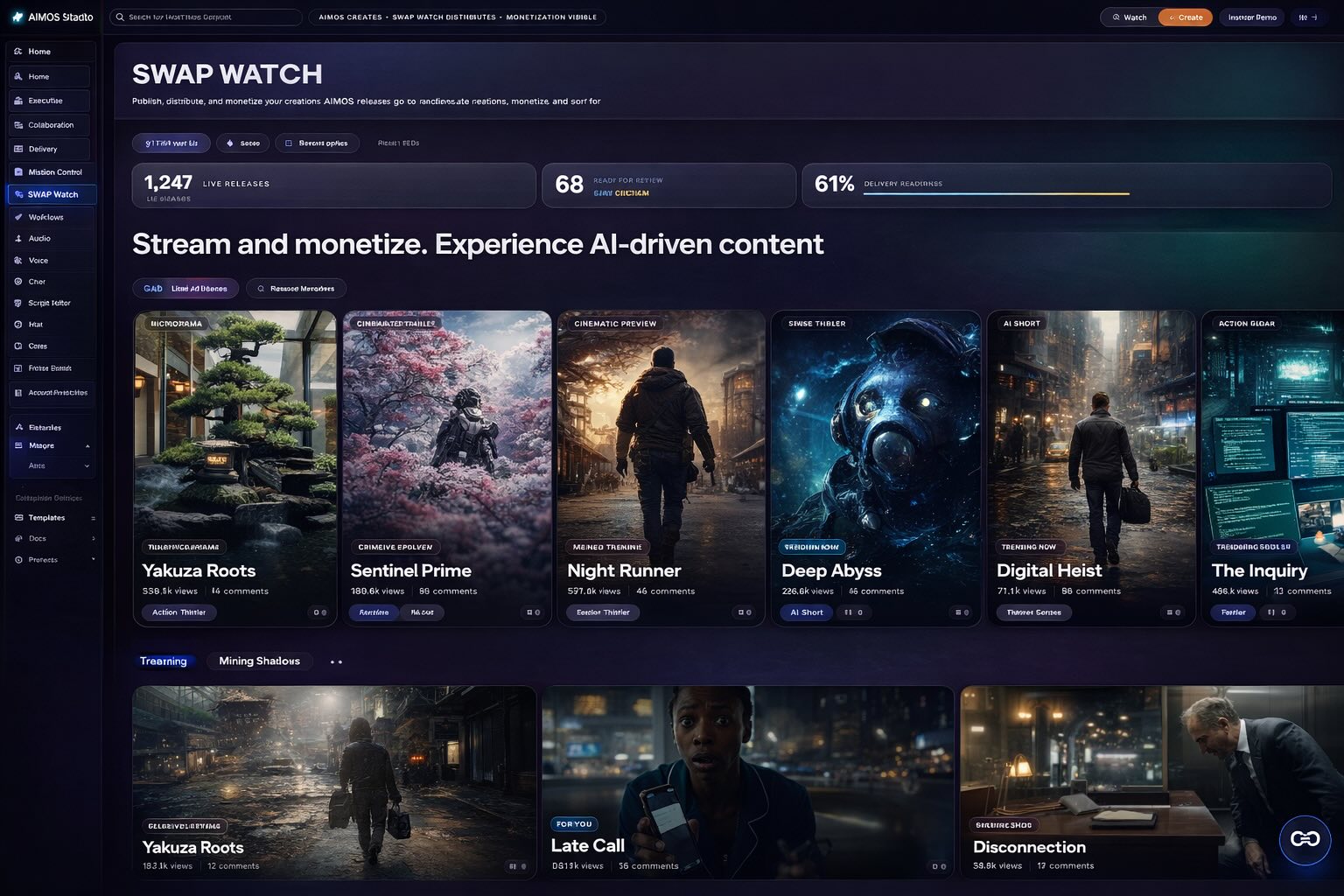This screenshot has height=896, width=1344.
Task: Click the search magnifier in the top bar
Action: 119,16
